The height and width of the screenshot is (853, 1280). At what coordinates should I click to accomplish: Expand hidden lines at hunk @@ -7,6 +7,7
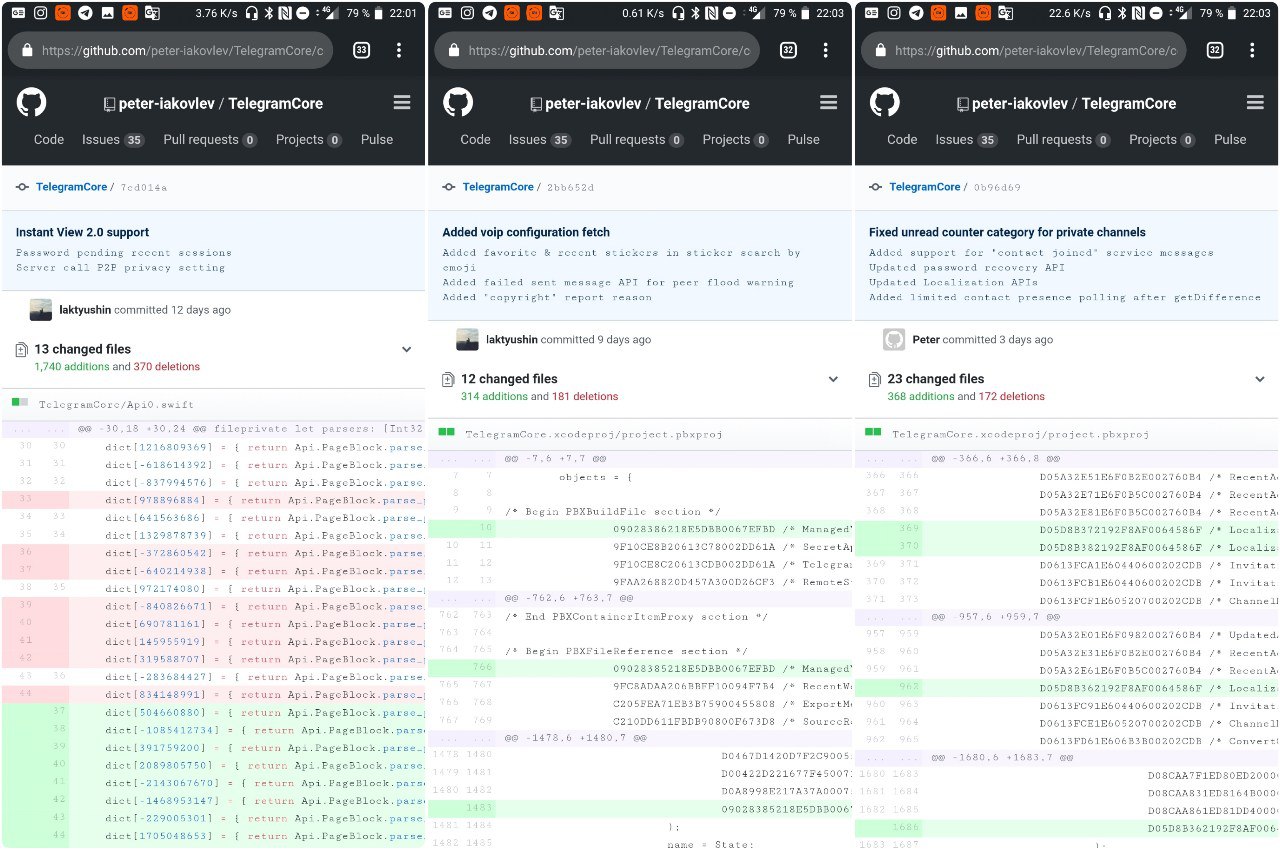click(461, 459)
